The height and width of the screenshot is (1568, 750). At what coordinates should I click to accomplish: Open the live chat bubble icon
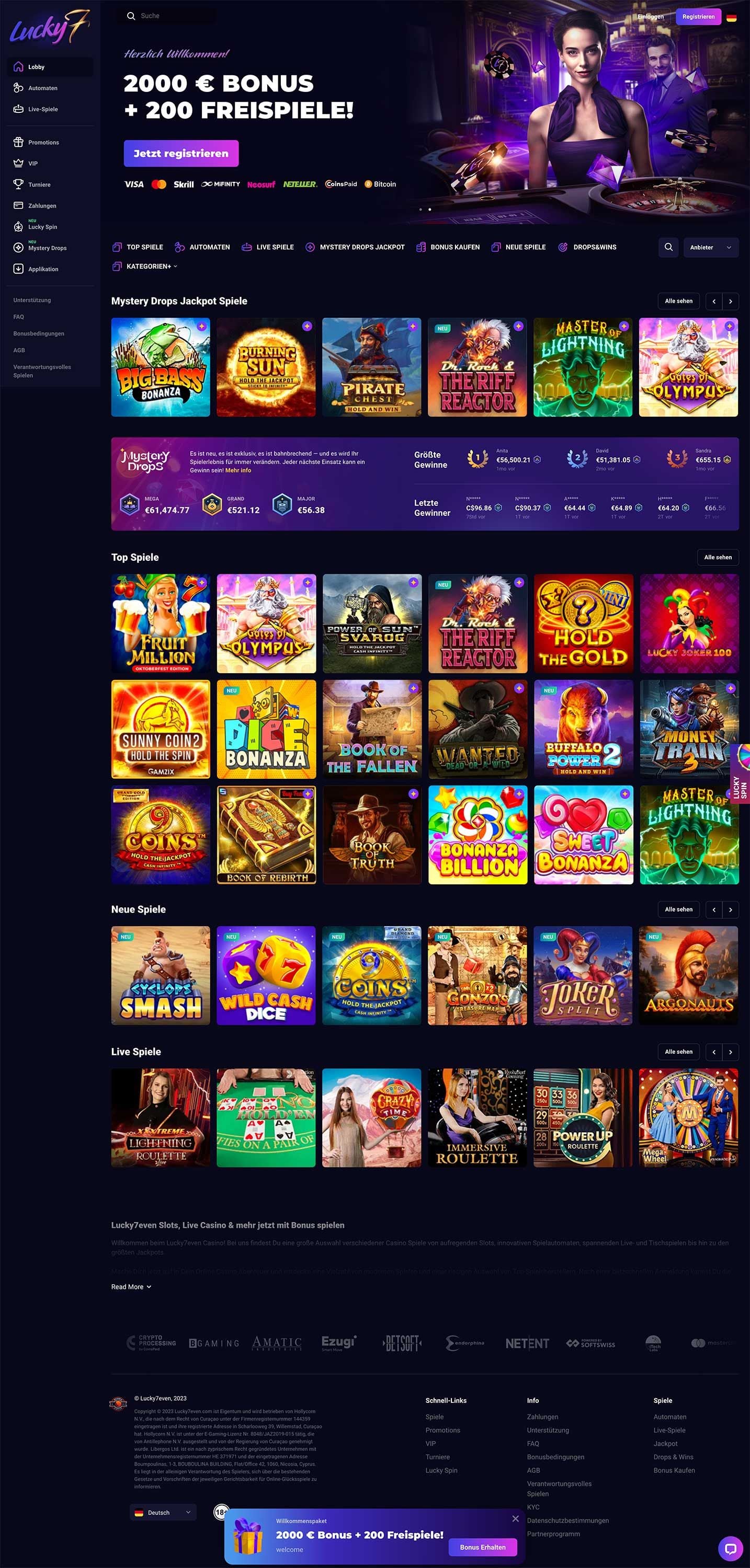730,1549
